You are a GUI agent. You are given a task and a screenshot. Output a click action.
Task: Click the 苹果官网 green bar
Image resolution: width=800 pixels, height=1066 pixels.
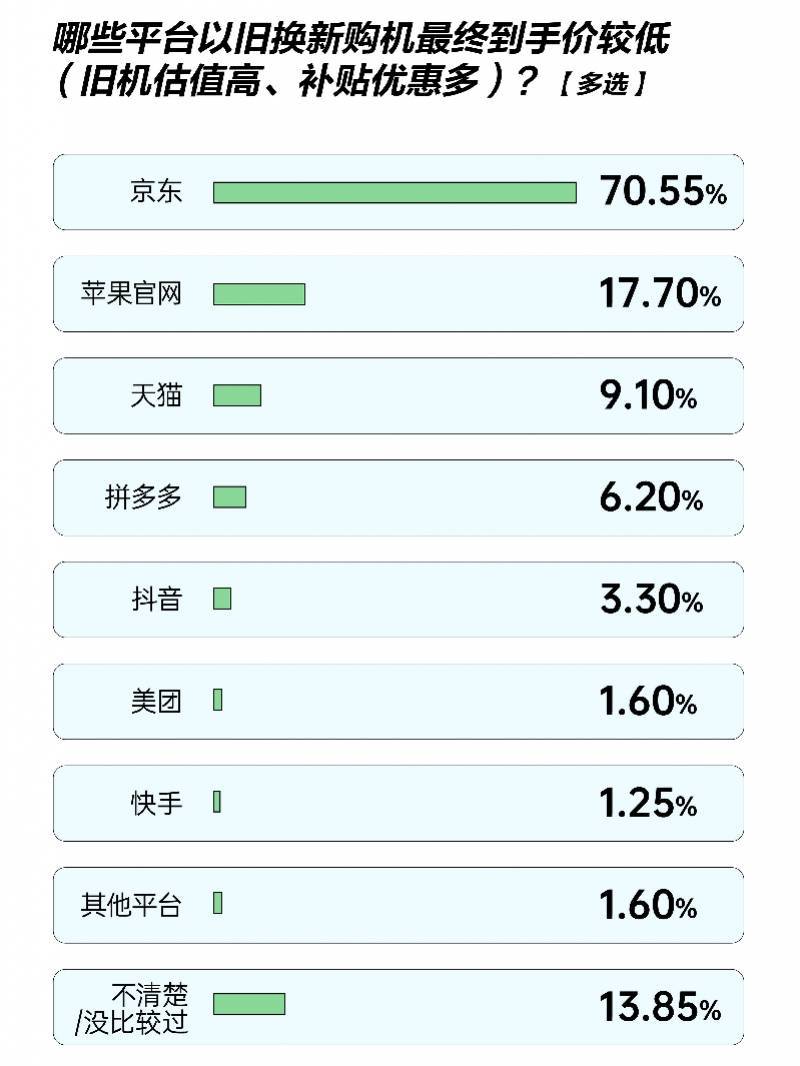259,294
